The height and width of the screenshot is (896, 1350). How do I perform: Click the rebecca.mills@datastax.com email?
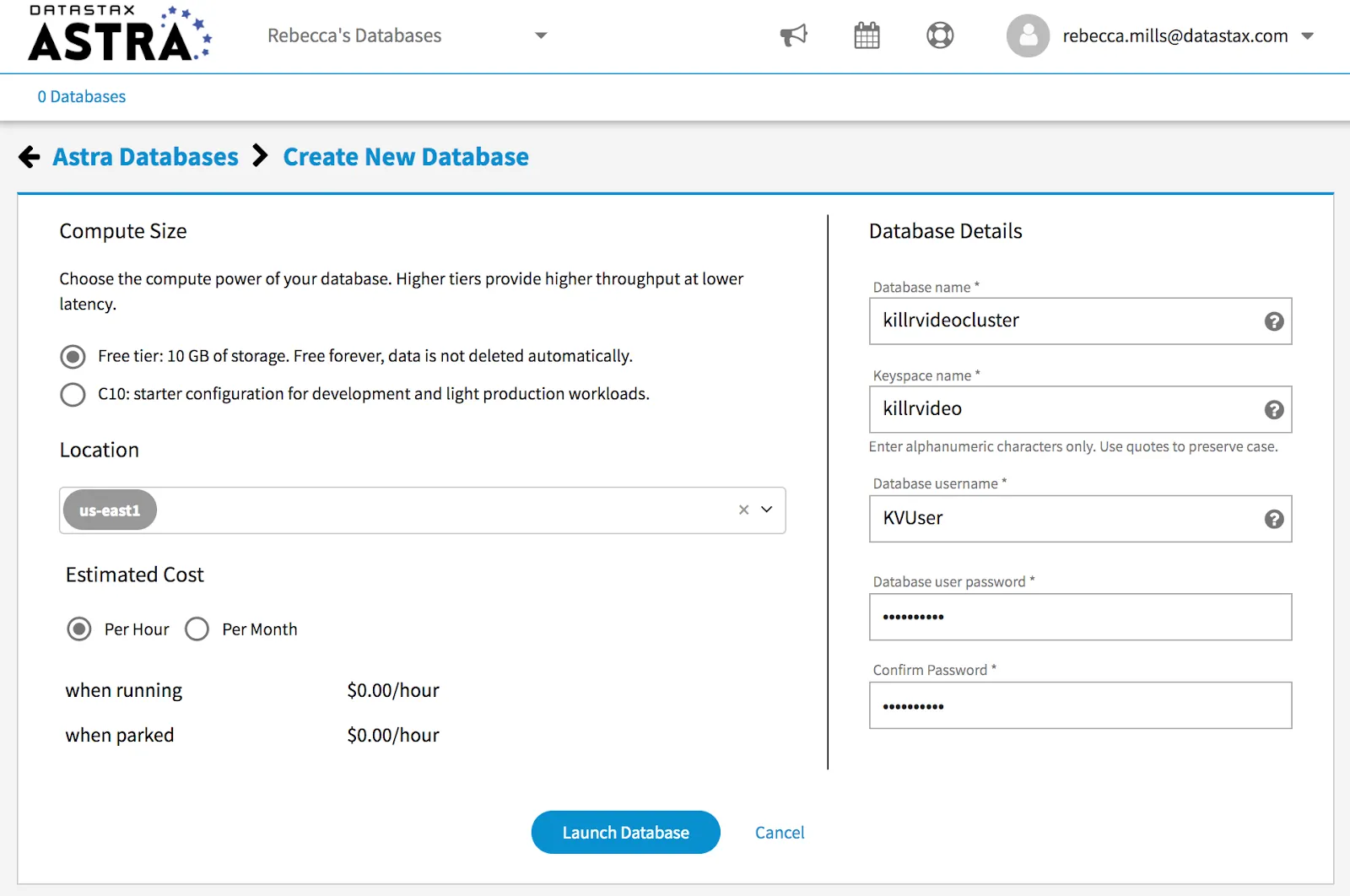point(1175,36)
